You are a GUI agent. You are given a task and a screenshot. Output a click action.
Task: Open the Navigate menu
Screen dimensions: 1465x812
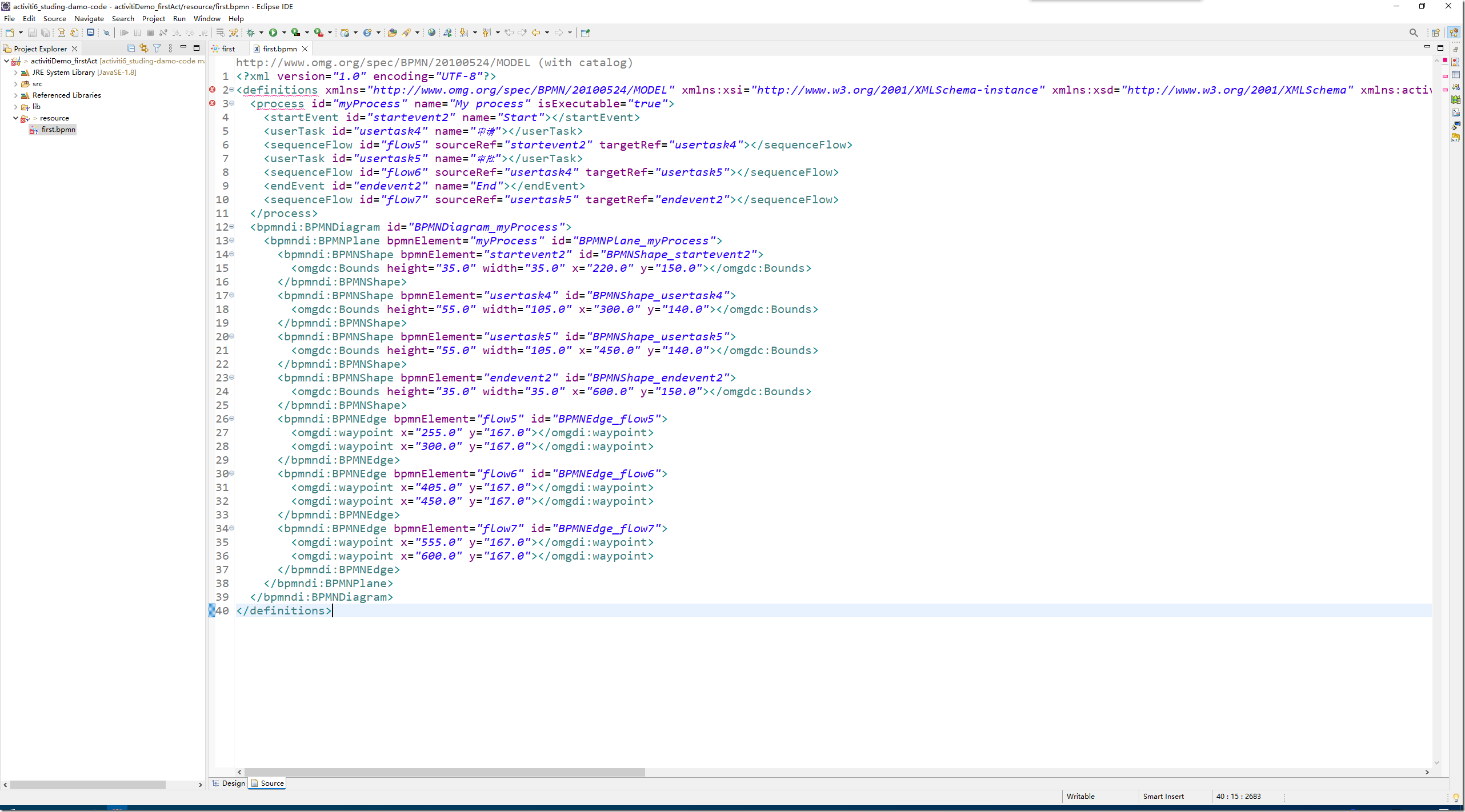point(89,19)
